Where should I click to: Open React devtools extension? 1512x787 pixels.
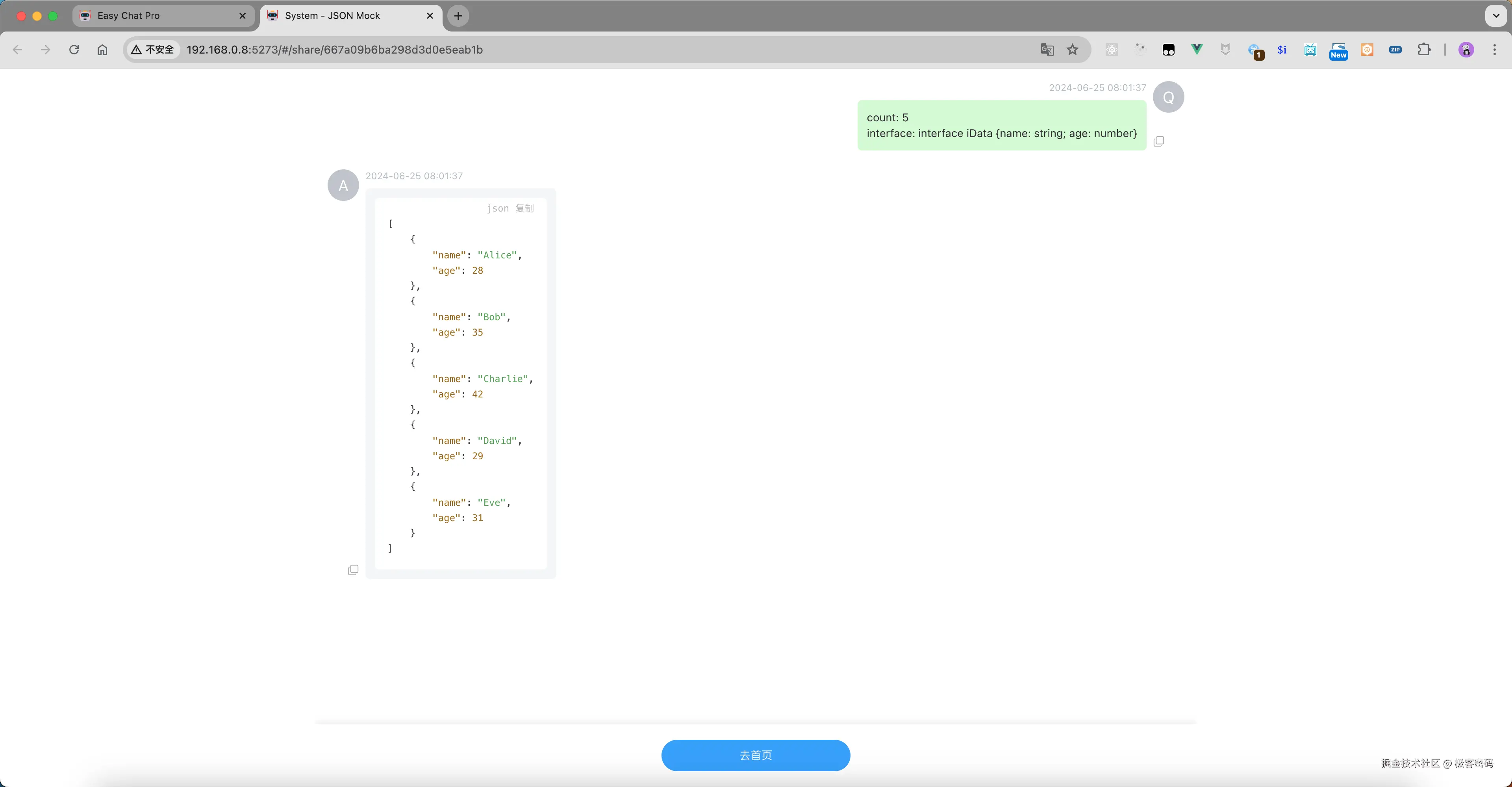point(1112,50)
